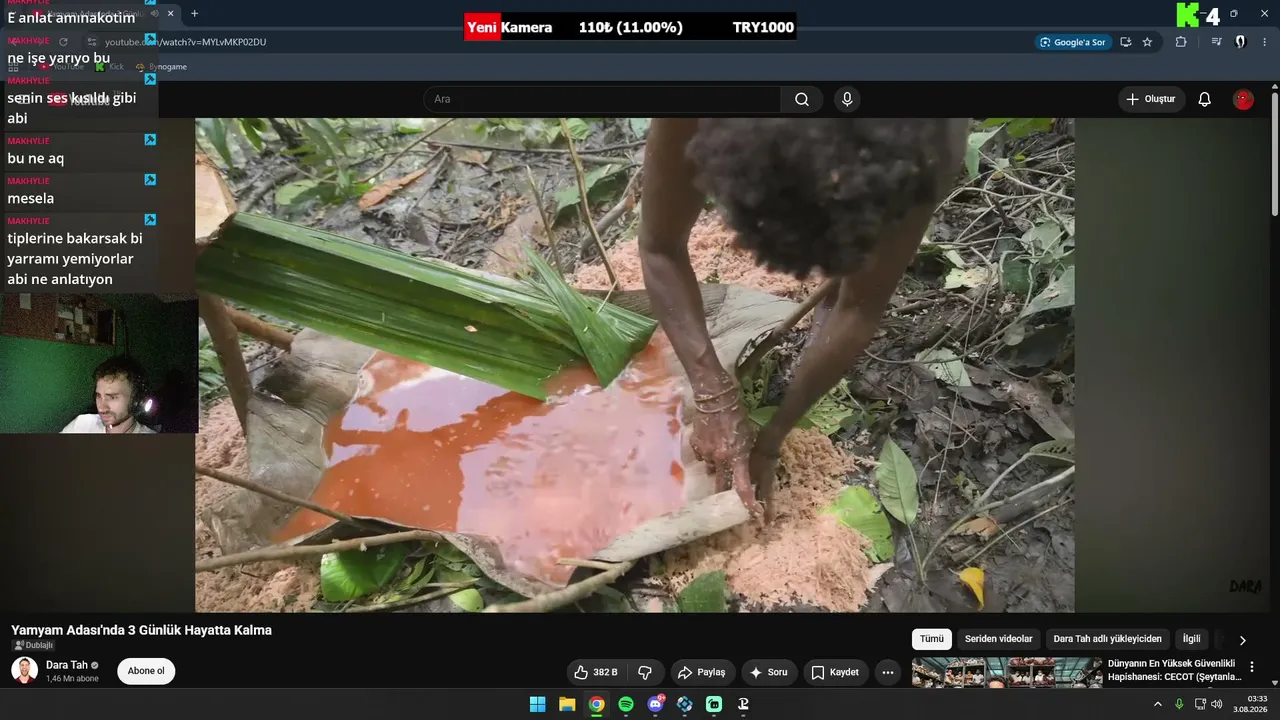Click the YouTube search magnifier button
1280x720 pixels.
[802, 99]
